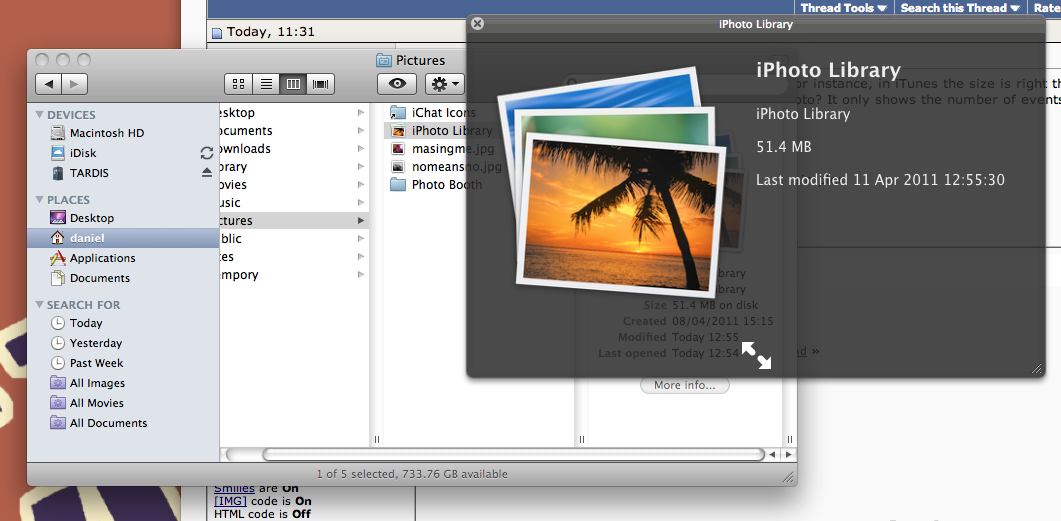Switch Finder to Cover Flow view
Image resolution: width=1061 pixels, height=521 pixels.
(x=321, y=84)
